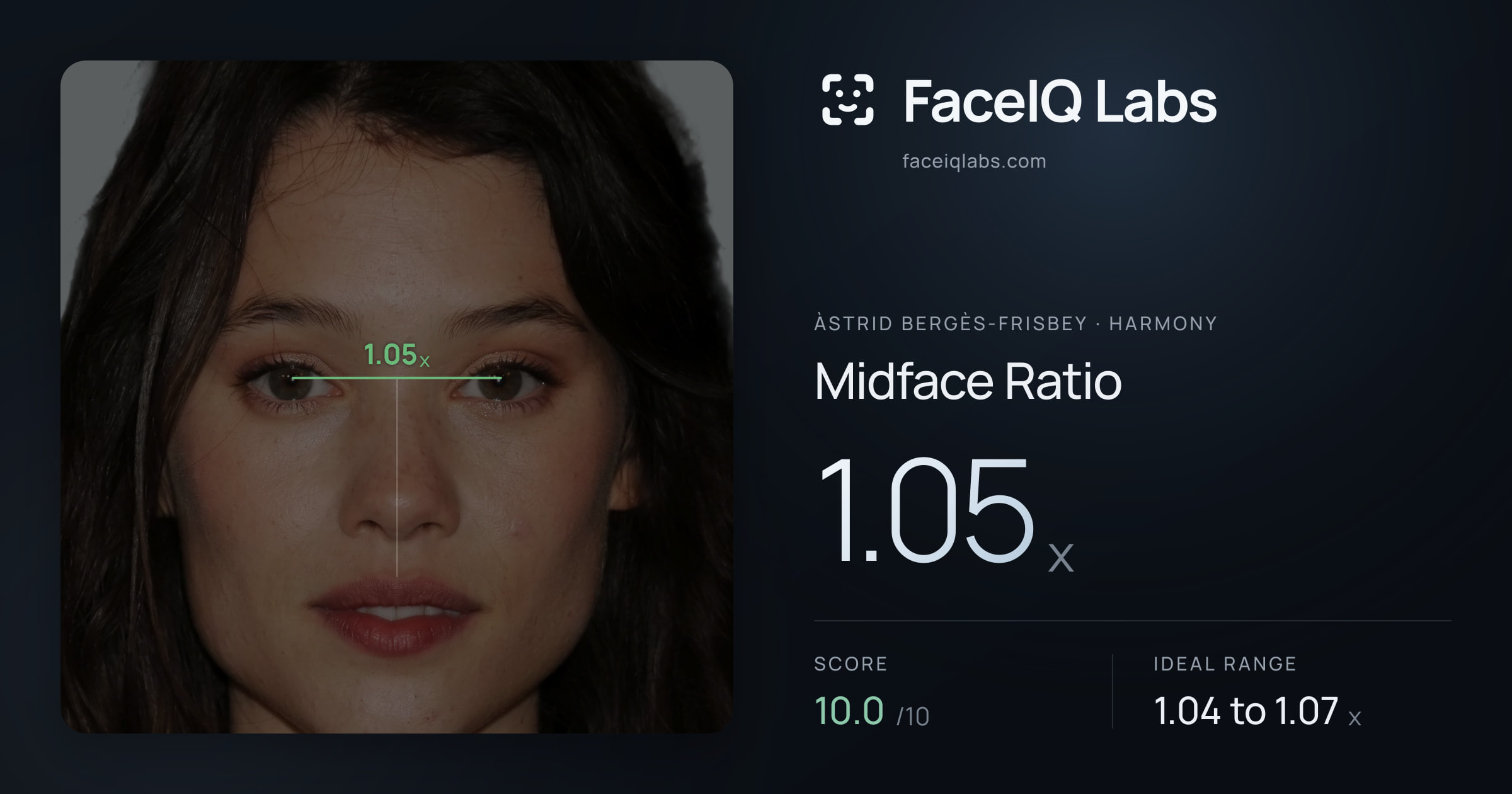This screenshot has height=794, width=1512.
Task: Open the faceiqlabs.com link
Action: (974, 161)
